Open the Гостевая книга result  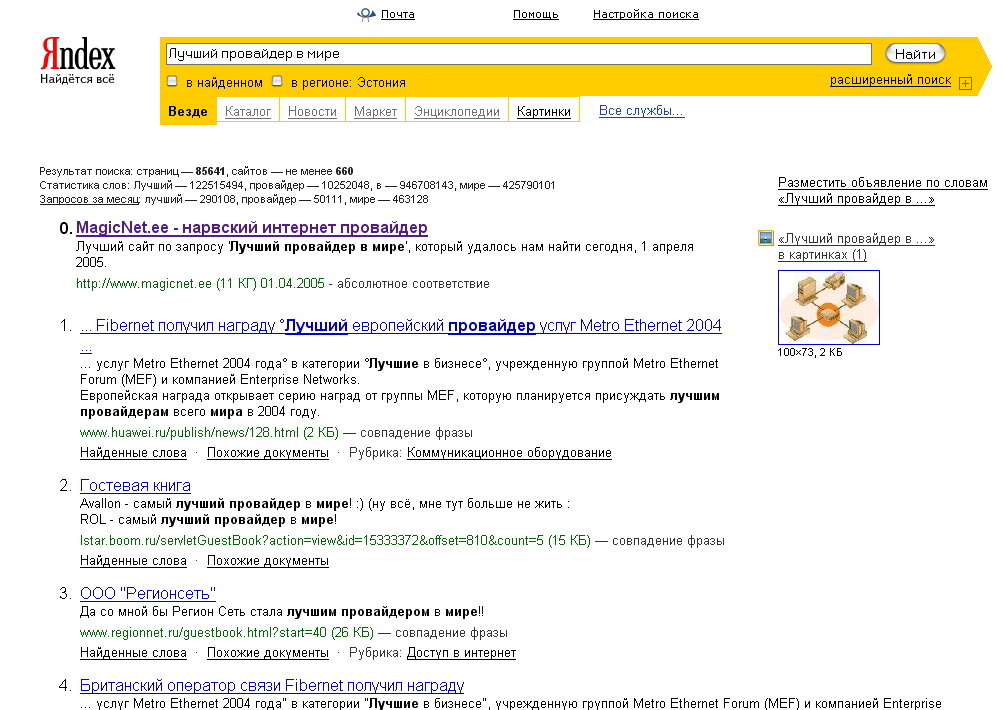click(135, 485)
